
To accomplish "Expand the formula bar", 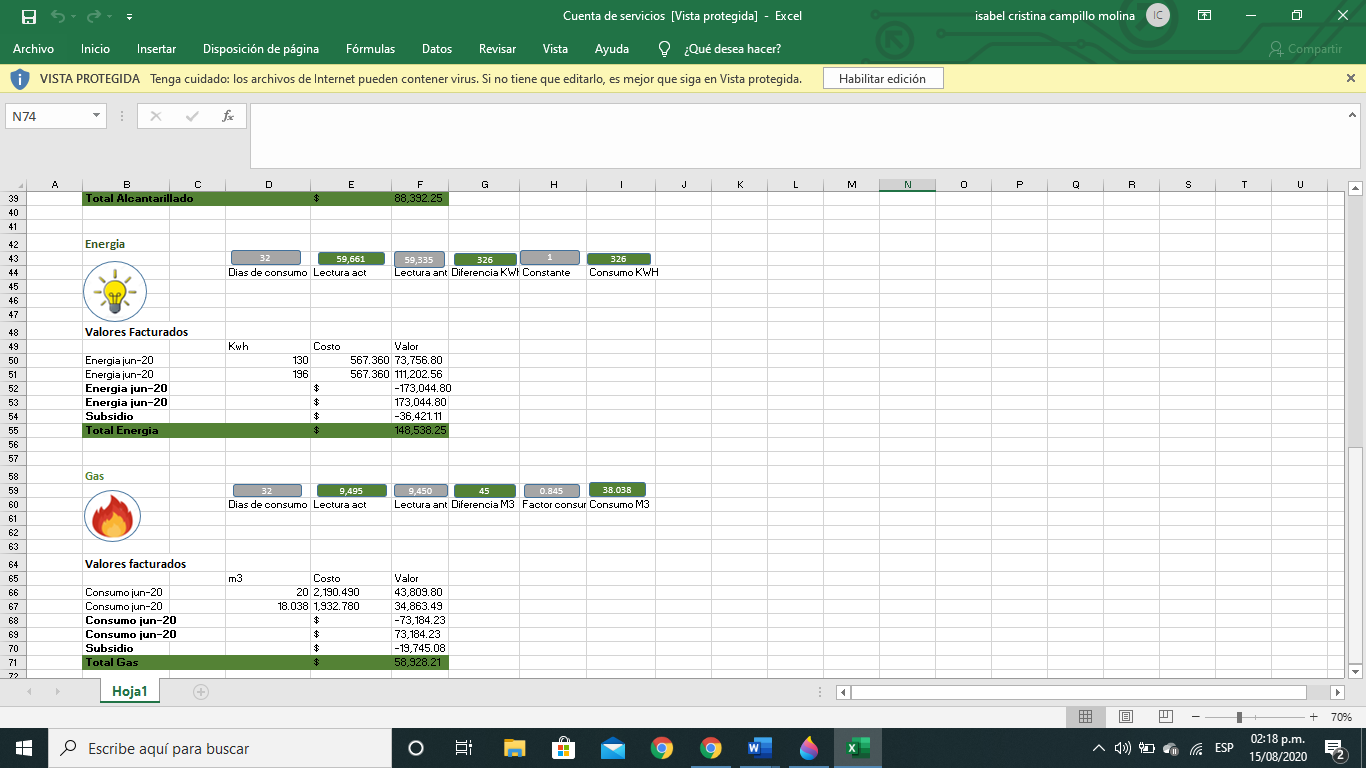I will (x=1351, y=116).
